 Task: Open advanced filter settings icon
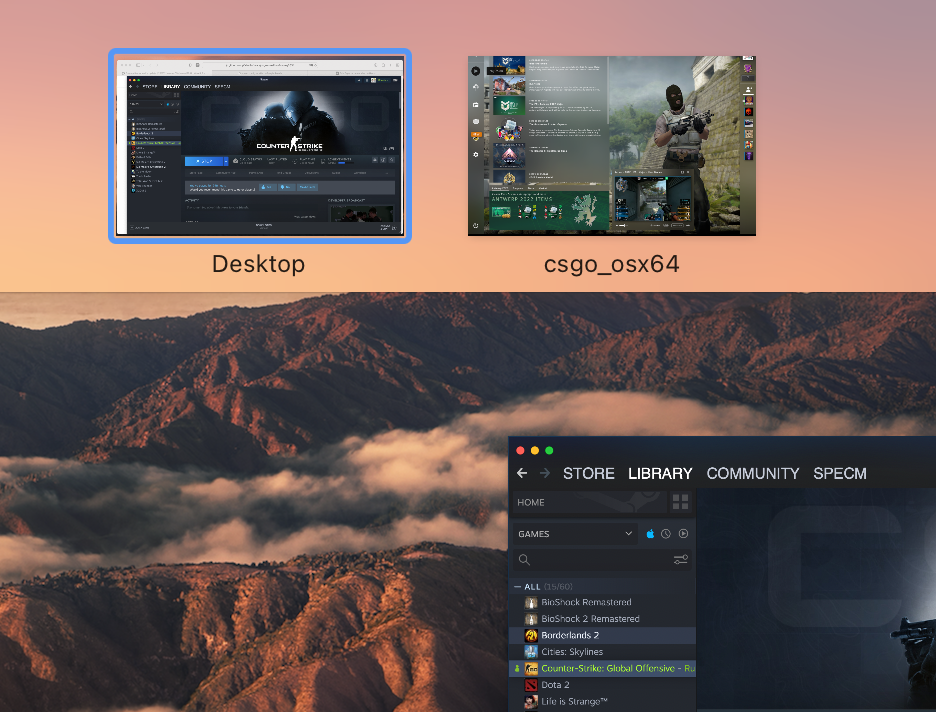click(681, 559)
